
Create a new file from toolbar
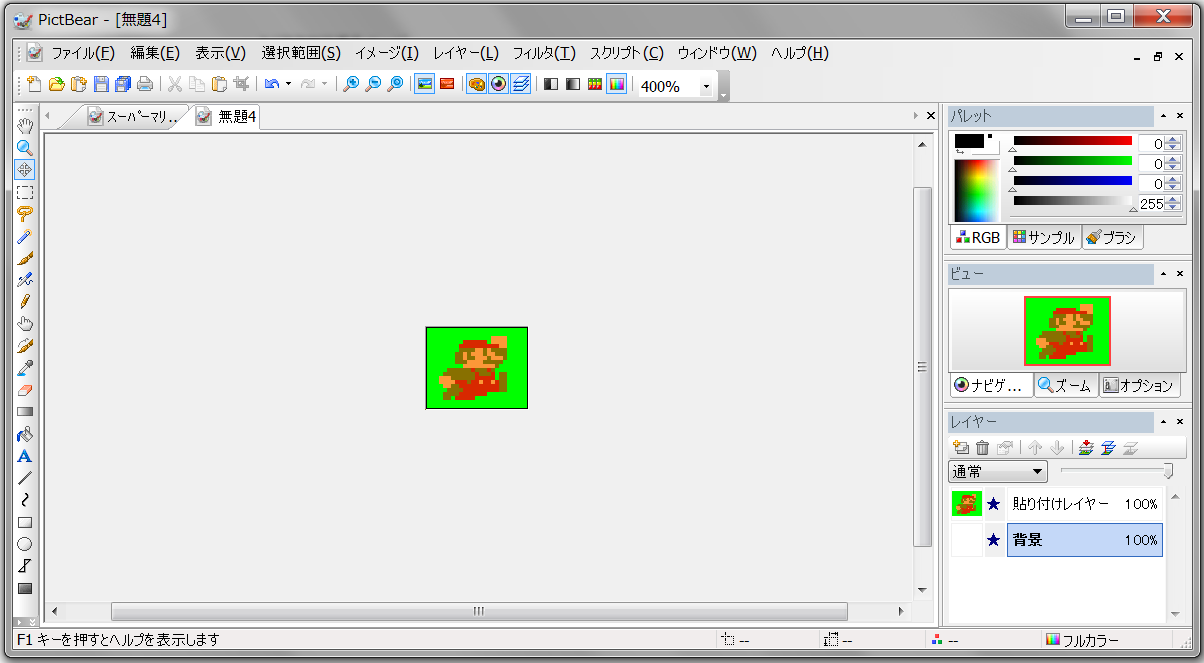(35, 85)
